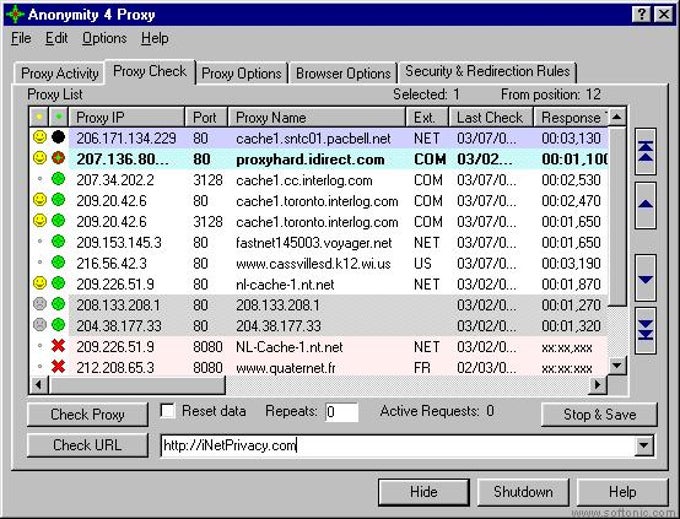Viewport: 680px width, 519px height.
Task: Click the smiley icon for proxyhard.idirect.com
Action: click(39, 158)
